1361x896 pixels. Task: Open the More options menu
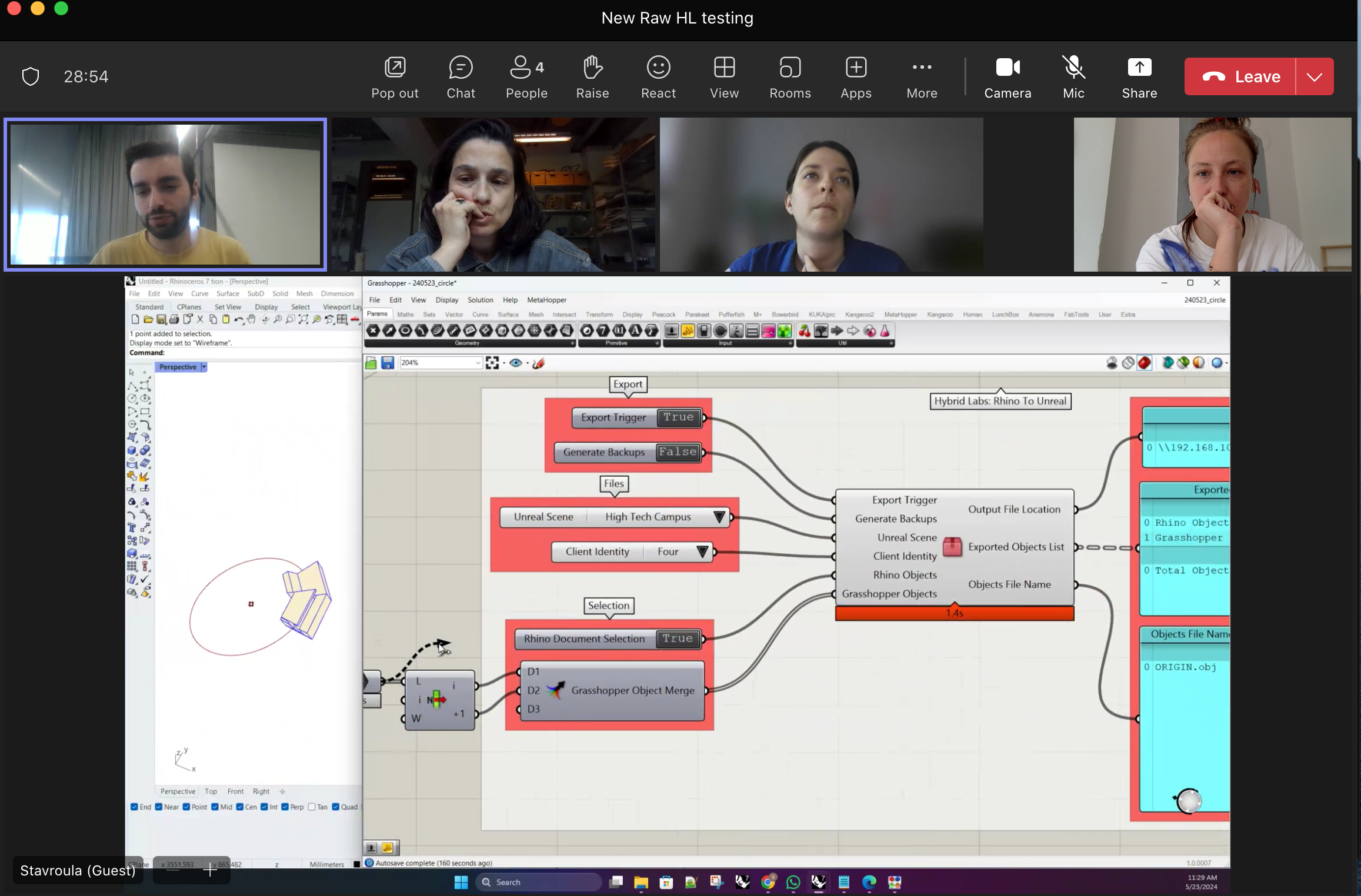tap(922, 77)
